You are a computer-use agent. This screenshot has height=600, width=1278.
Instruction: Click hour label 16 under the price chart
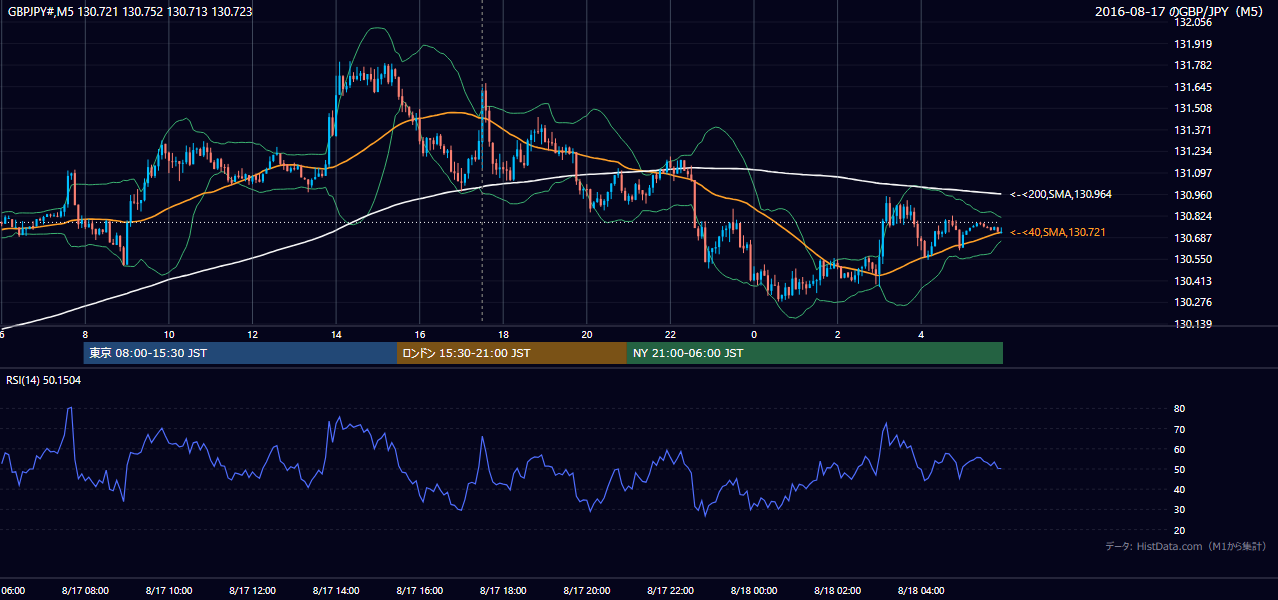[x=420, y=334]
